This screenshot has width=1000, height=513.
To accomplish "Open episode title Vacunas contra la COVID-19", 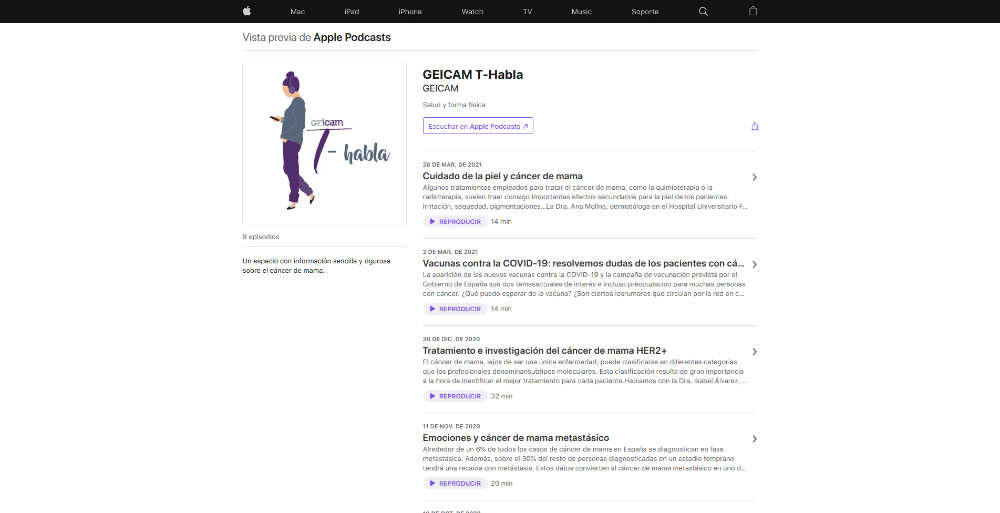I will tap(584, 264).
